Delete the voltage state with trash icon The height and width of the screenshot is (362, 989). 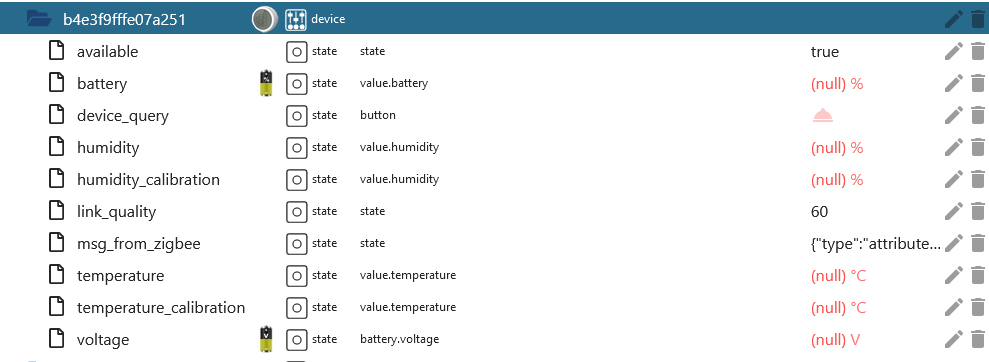(x=977, y=339)
